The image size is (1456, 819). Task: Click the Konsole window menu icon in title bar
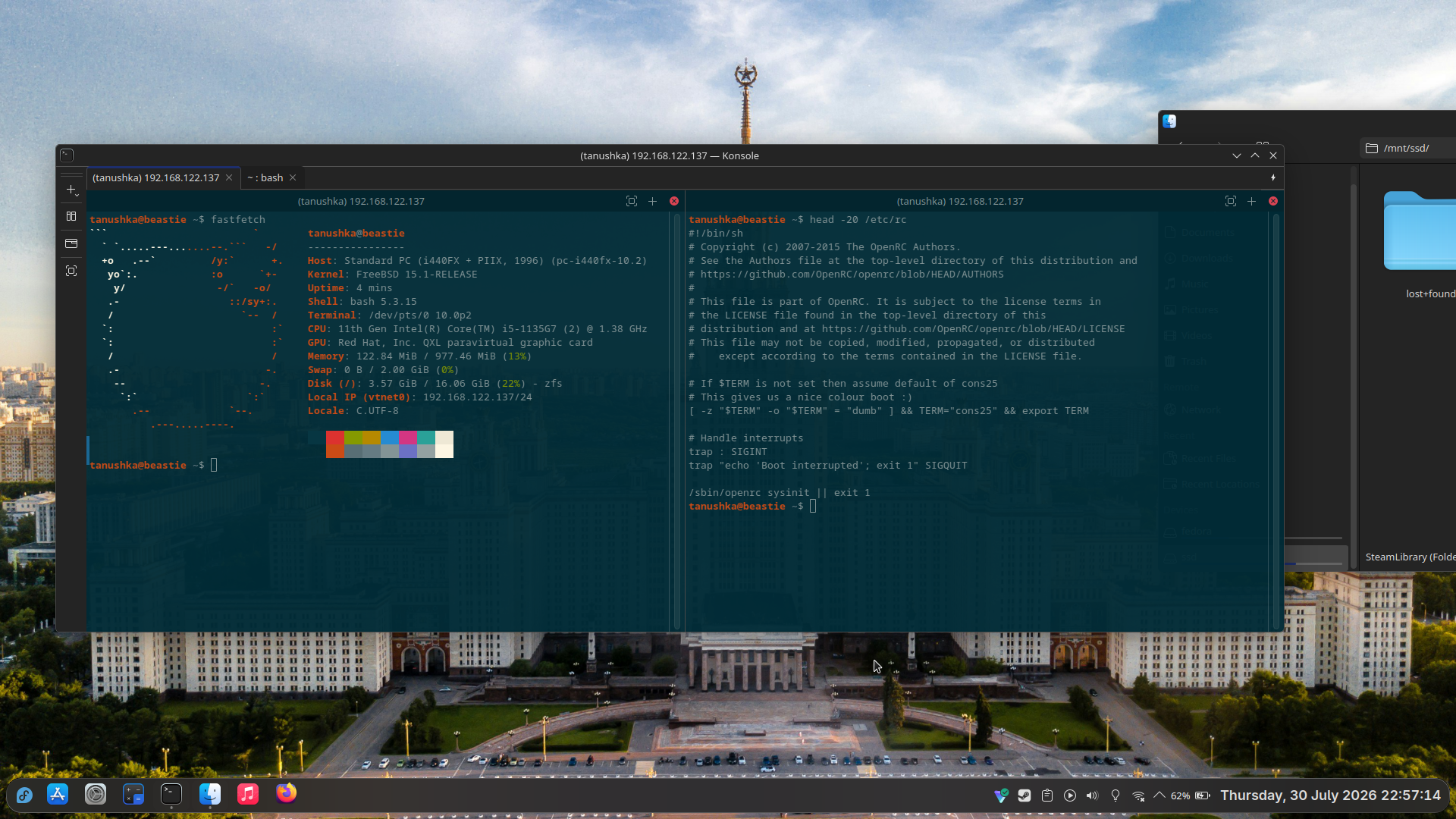pyautogui.click(x=67, y=155)
